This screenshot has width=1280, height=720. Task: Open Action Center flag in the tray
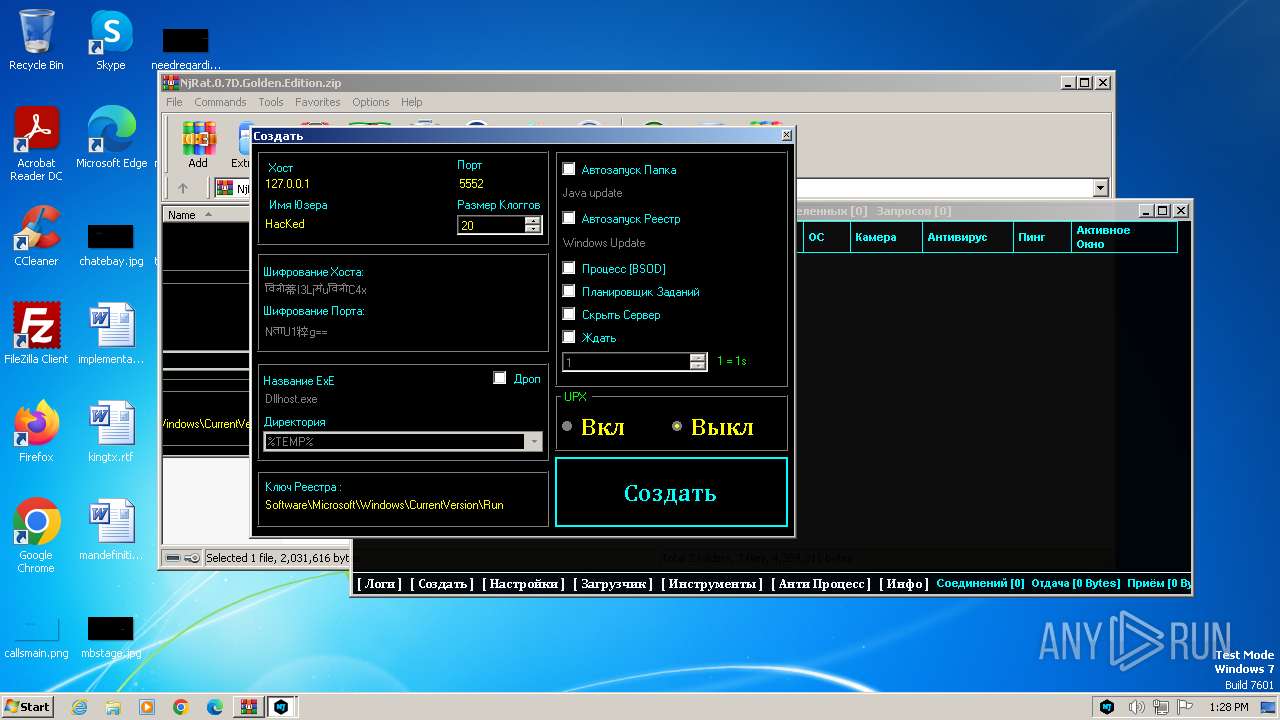[1185, 707]
